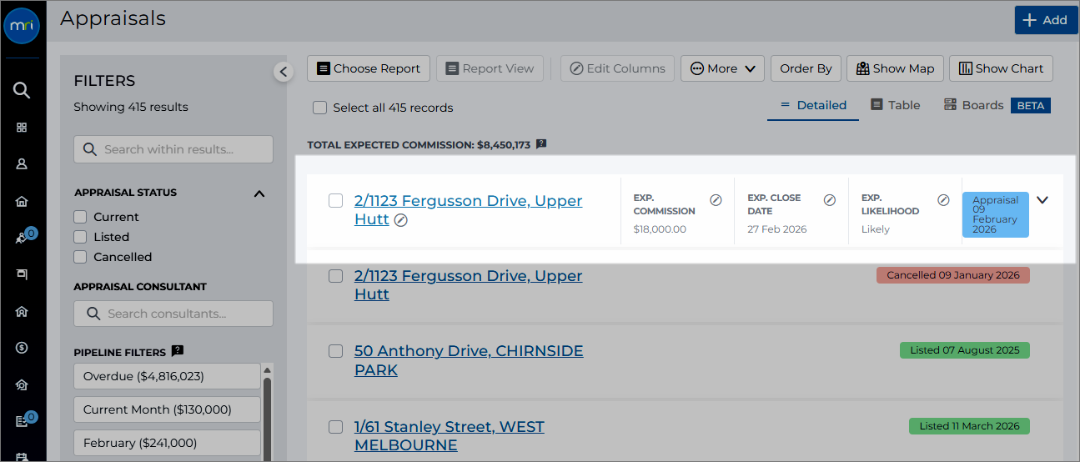This screenshot has width=1080, height=462.
Task: Edit Exp. Close Date with its pencil icon
Action: (830, 200)
